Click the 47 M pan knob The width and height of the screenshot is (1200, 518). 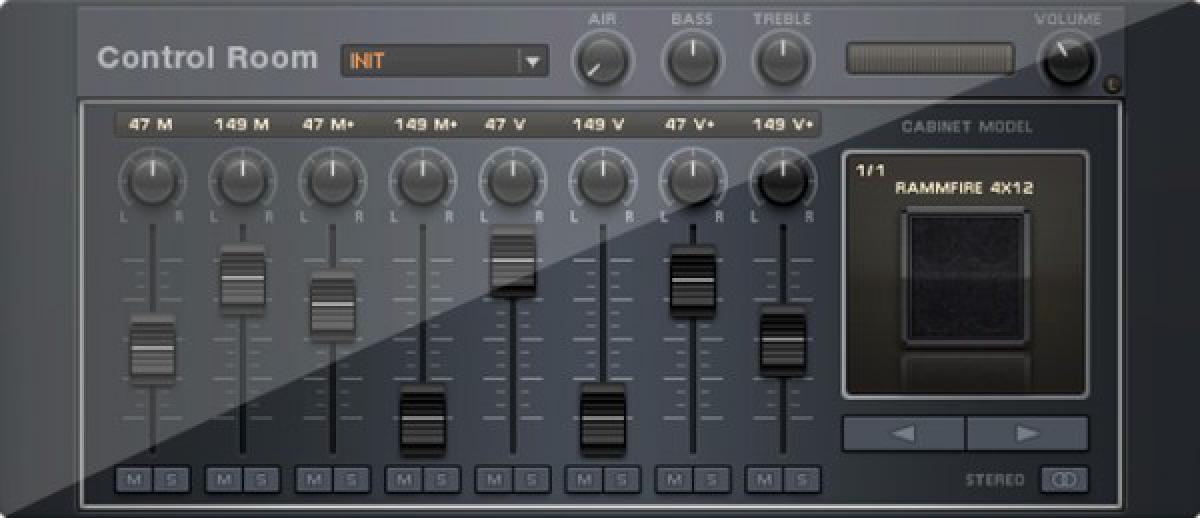point(152,181)
